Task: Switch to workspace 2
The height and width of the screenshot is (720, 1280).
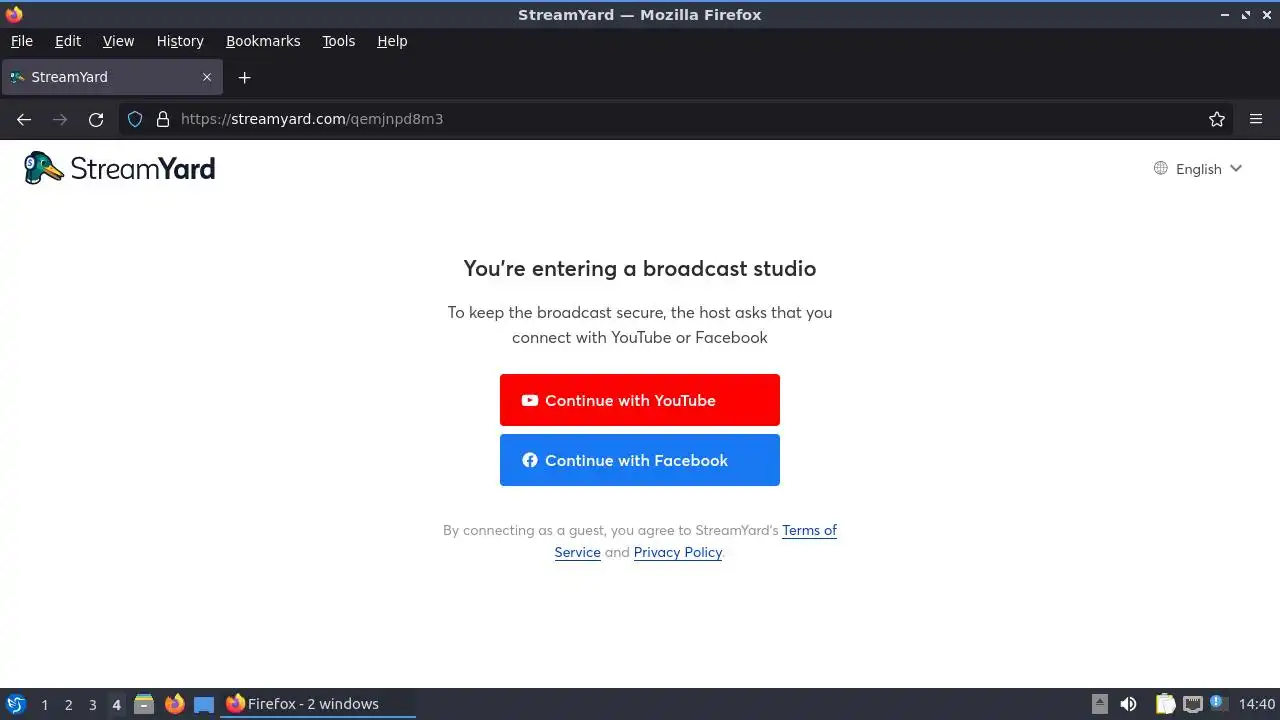Action: 68,705
